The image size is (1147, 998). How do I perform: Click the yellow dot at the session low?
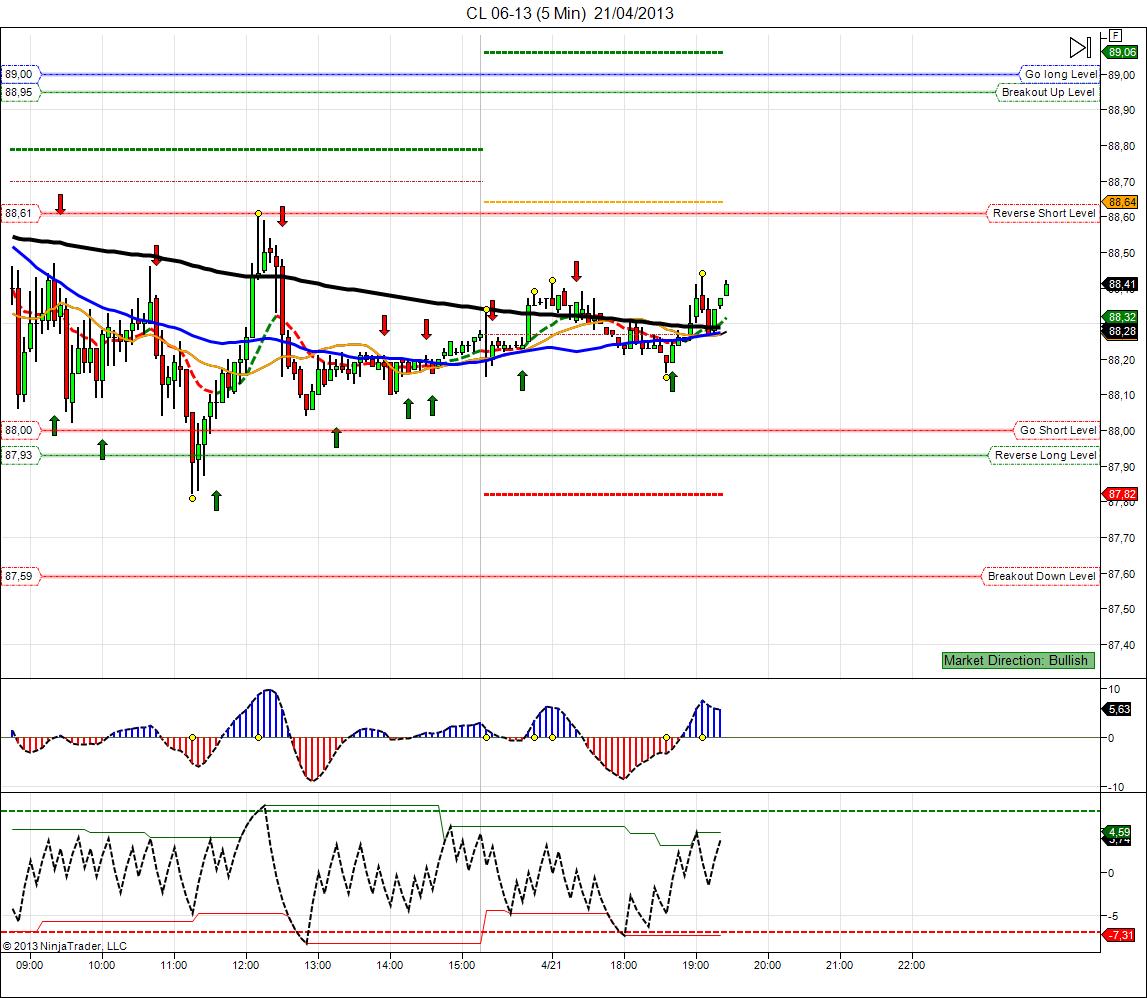[192, 498]
